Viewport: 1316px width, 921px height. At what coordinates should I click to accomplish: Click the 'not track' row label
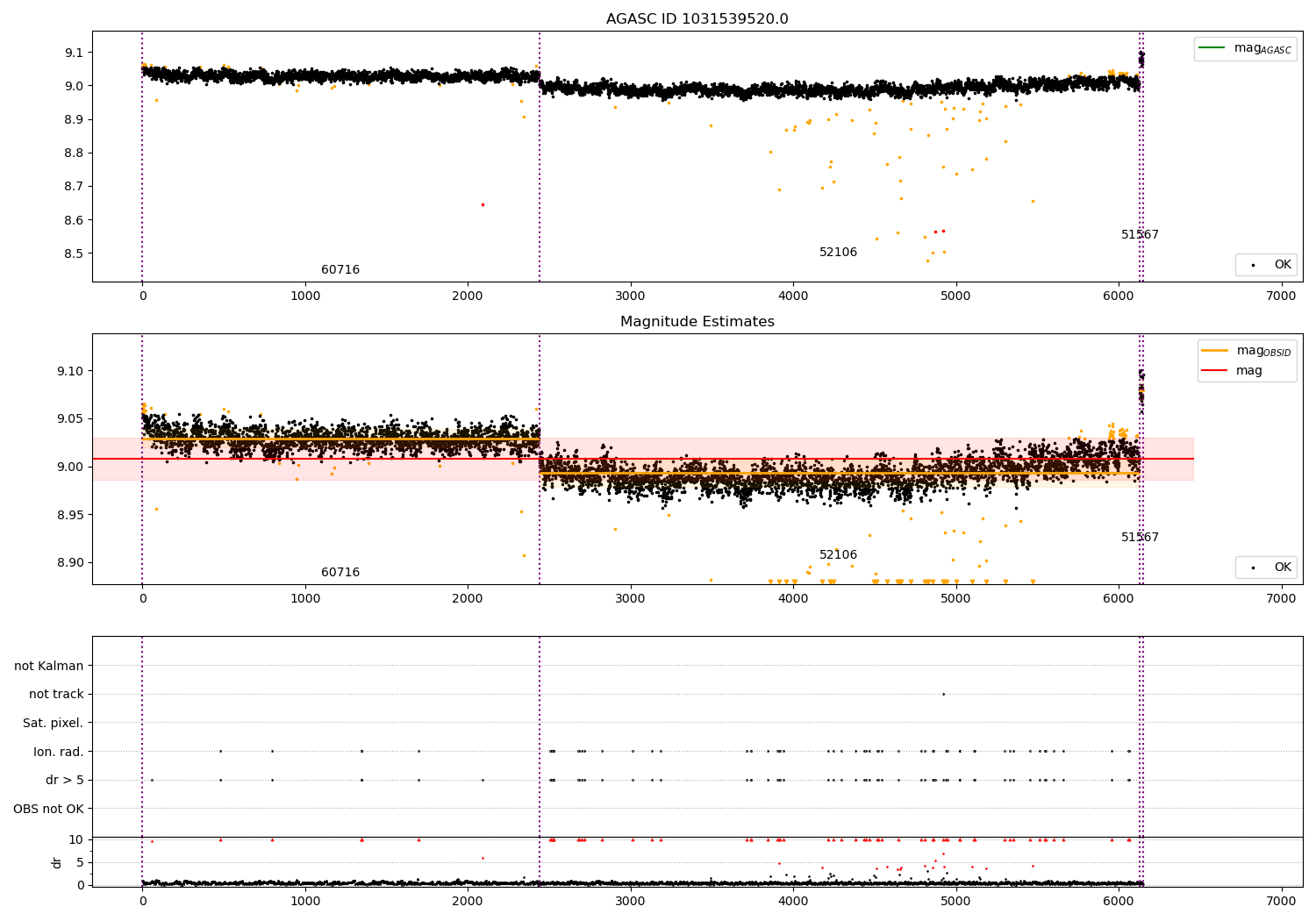[x=56, y=694]
